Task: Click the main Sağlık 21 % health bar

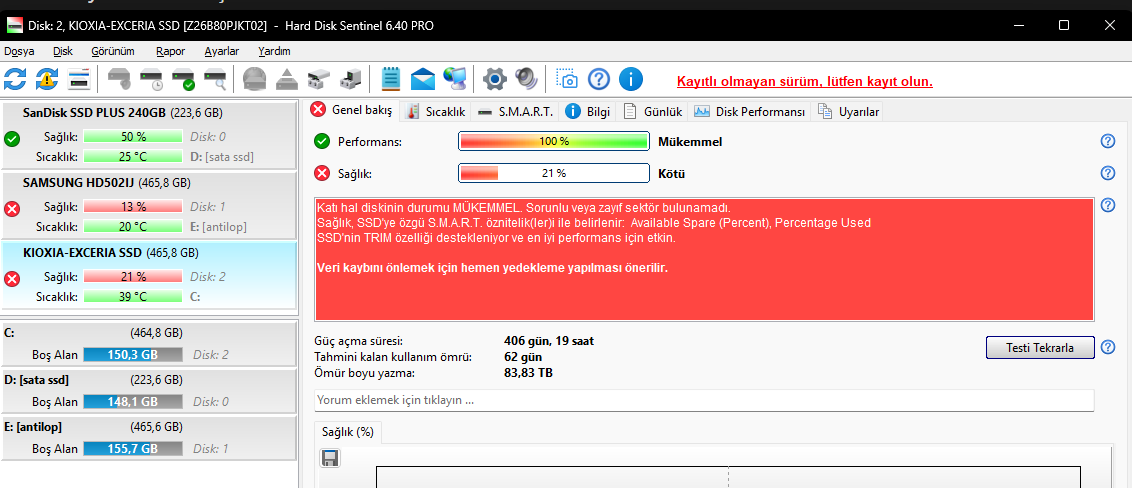Action: tap(554, 173)
